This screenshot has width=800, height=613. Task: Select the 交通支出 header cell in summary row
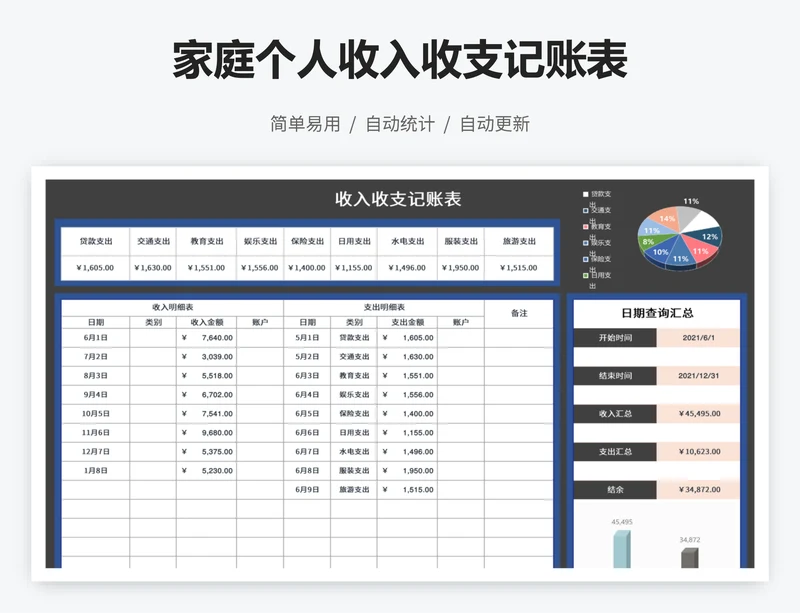[153, 241]
